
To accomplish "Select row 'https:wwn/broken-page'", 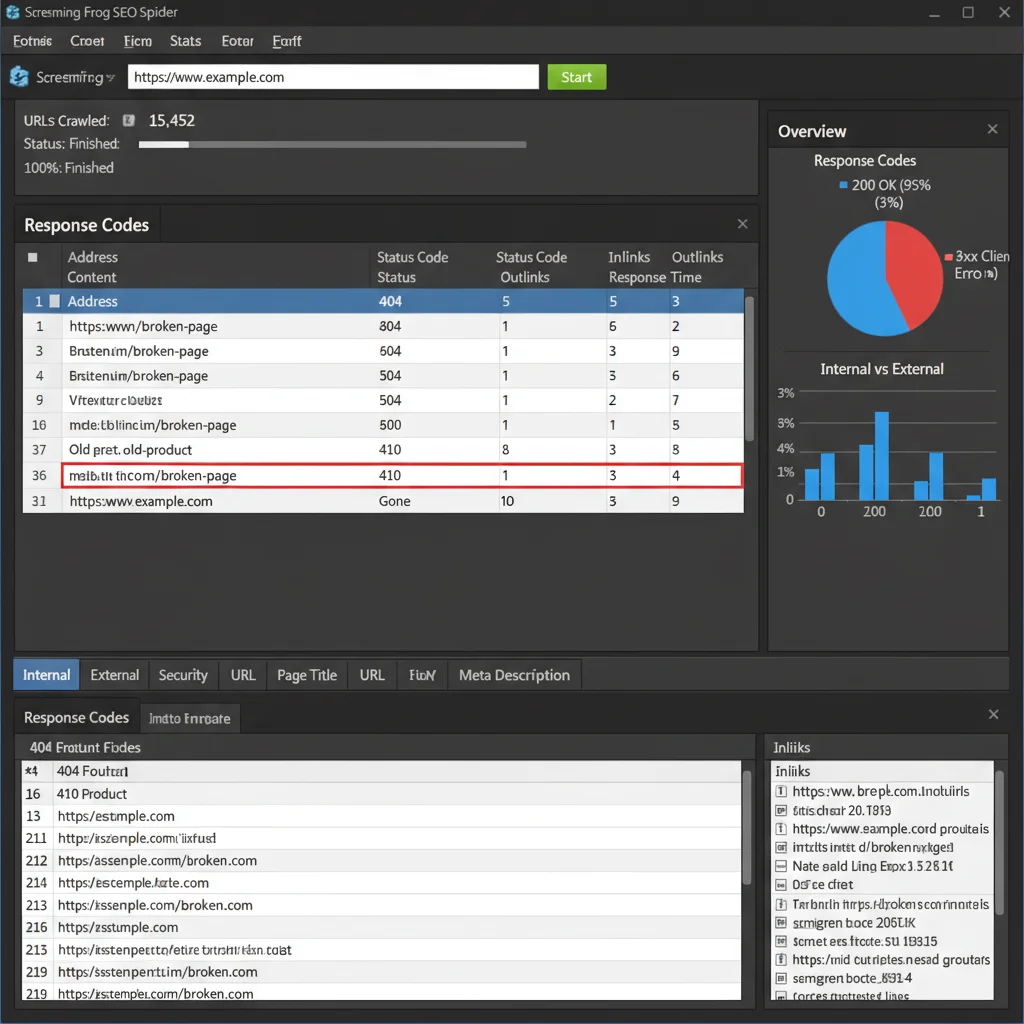I will point(383,326).
